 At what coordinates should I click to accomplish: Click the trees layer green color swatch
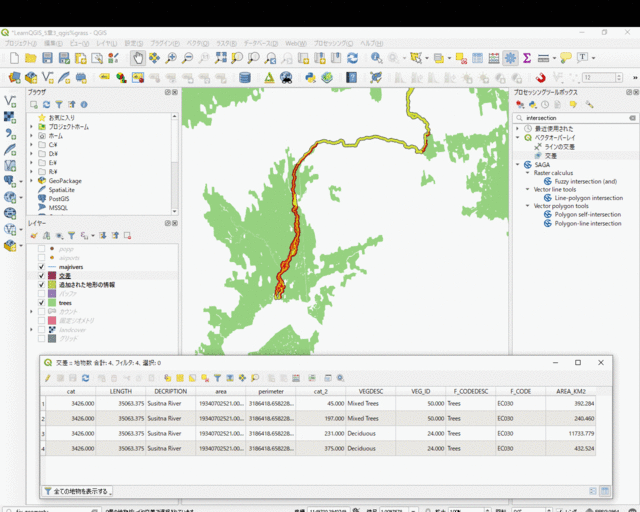tap(52, 303)
